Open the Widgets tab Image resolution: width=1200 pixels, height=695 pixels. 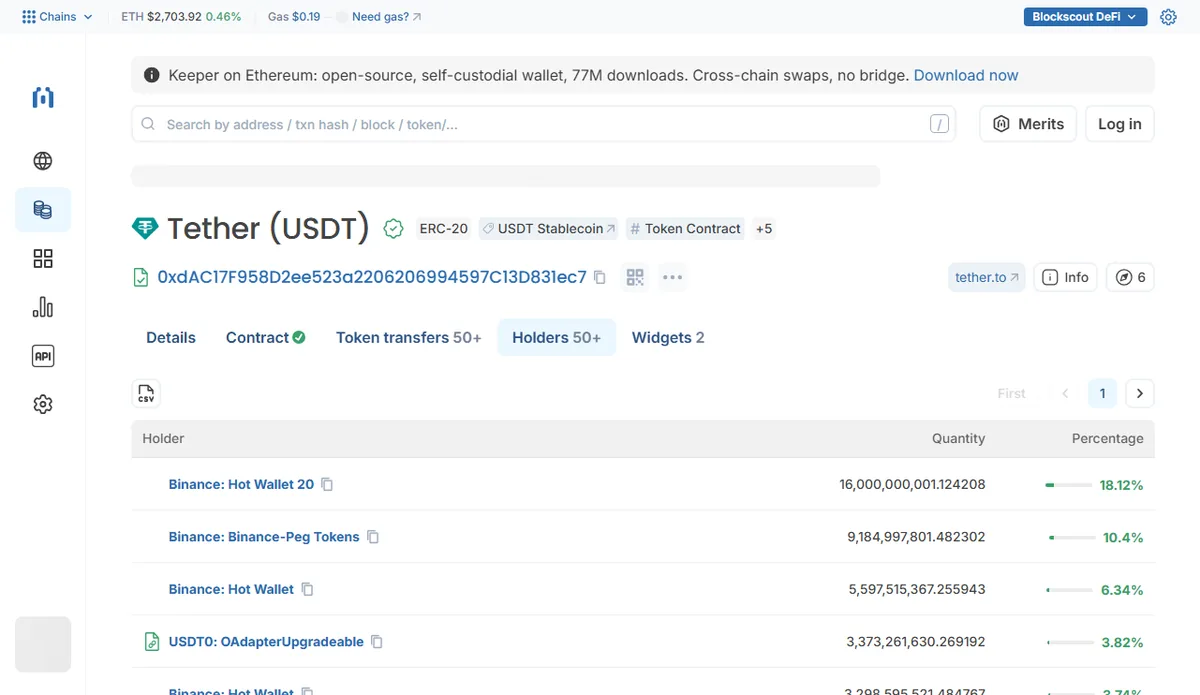coord(668,338)
